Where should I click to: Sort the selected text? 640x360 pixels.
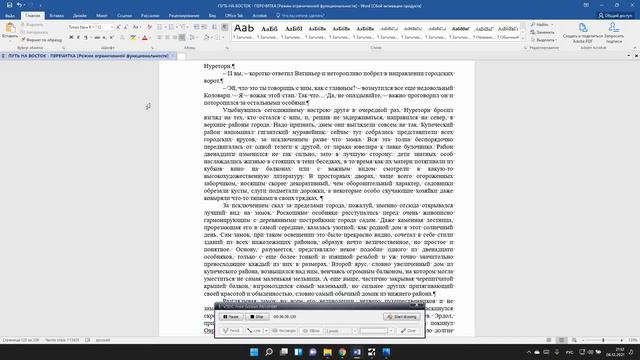[x=215, y=27]
